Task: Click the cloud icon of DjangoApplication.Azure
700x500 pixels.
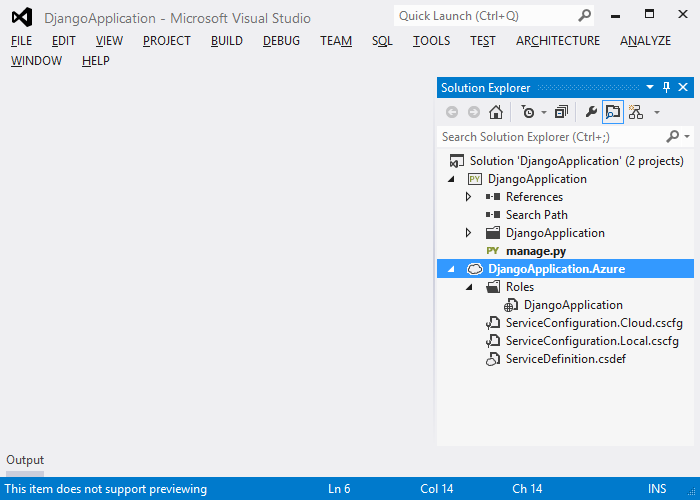Action: coord(475,269)
